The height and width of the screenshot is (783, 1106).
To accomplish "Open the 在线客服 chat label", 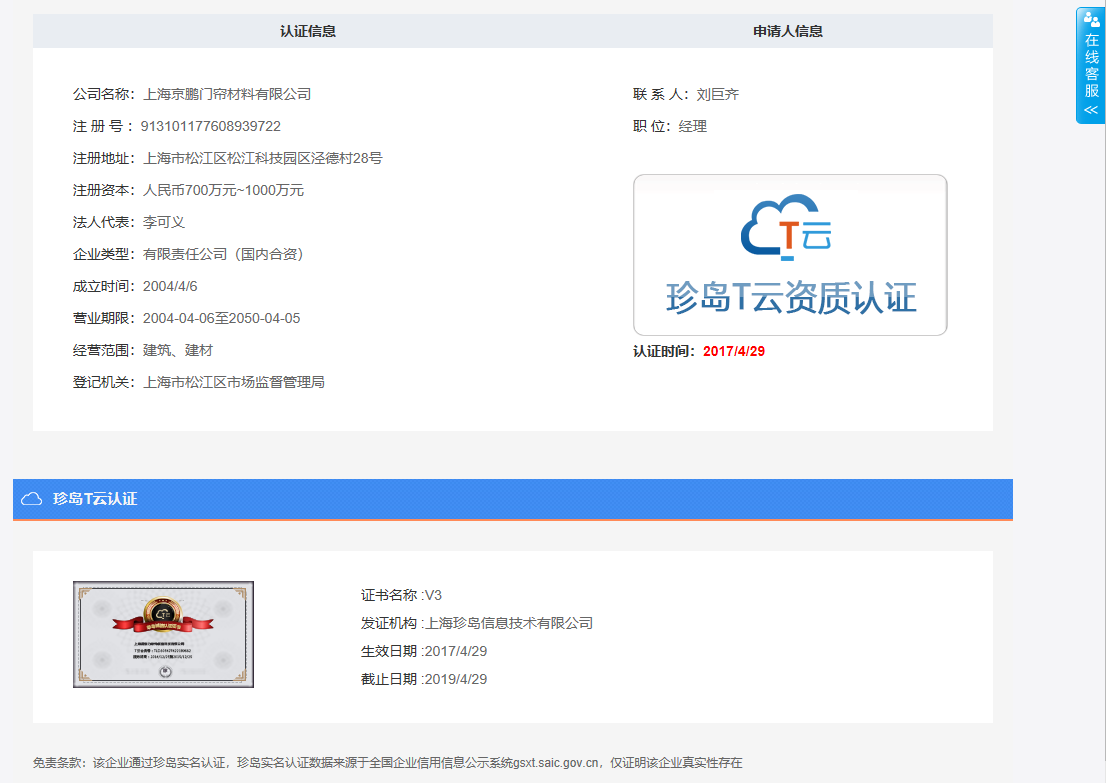I will (x=1092, y=65).
